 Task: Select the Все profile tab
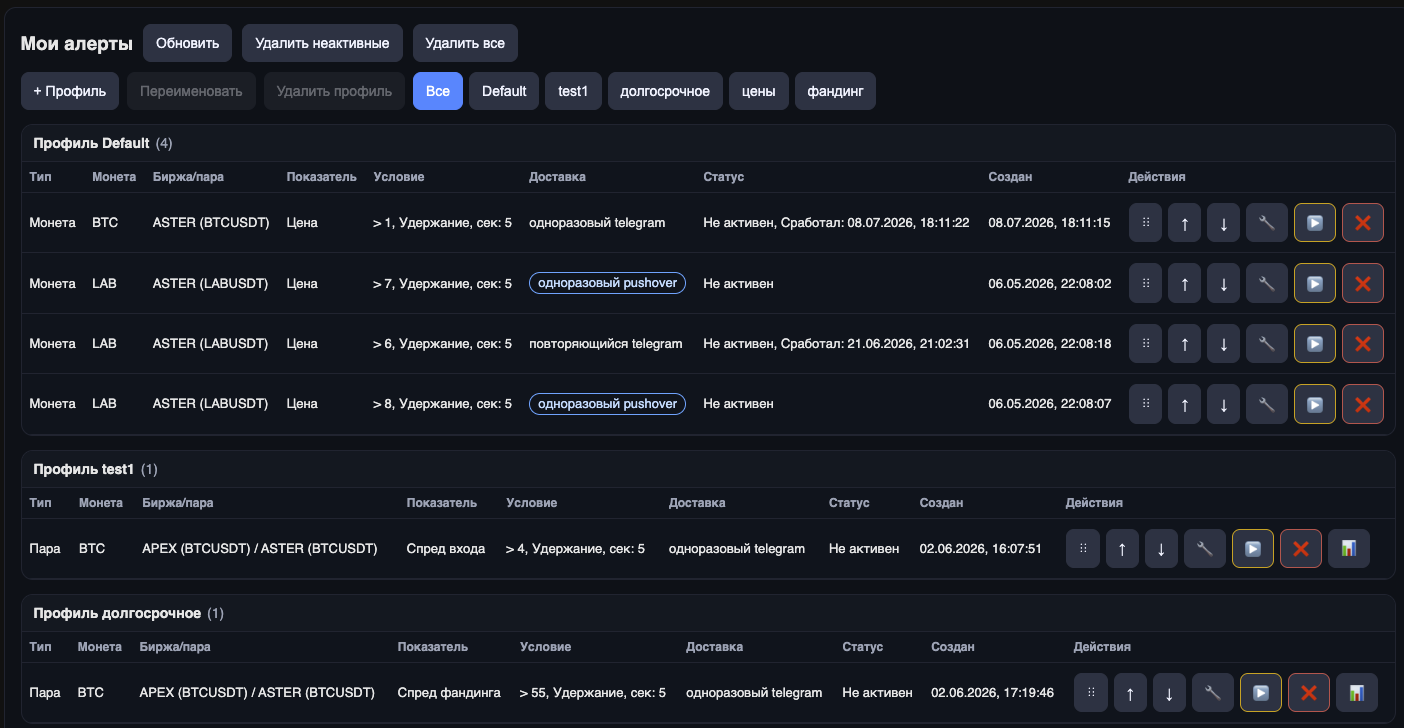pos(438,91)
